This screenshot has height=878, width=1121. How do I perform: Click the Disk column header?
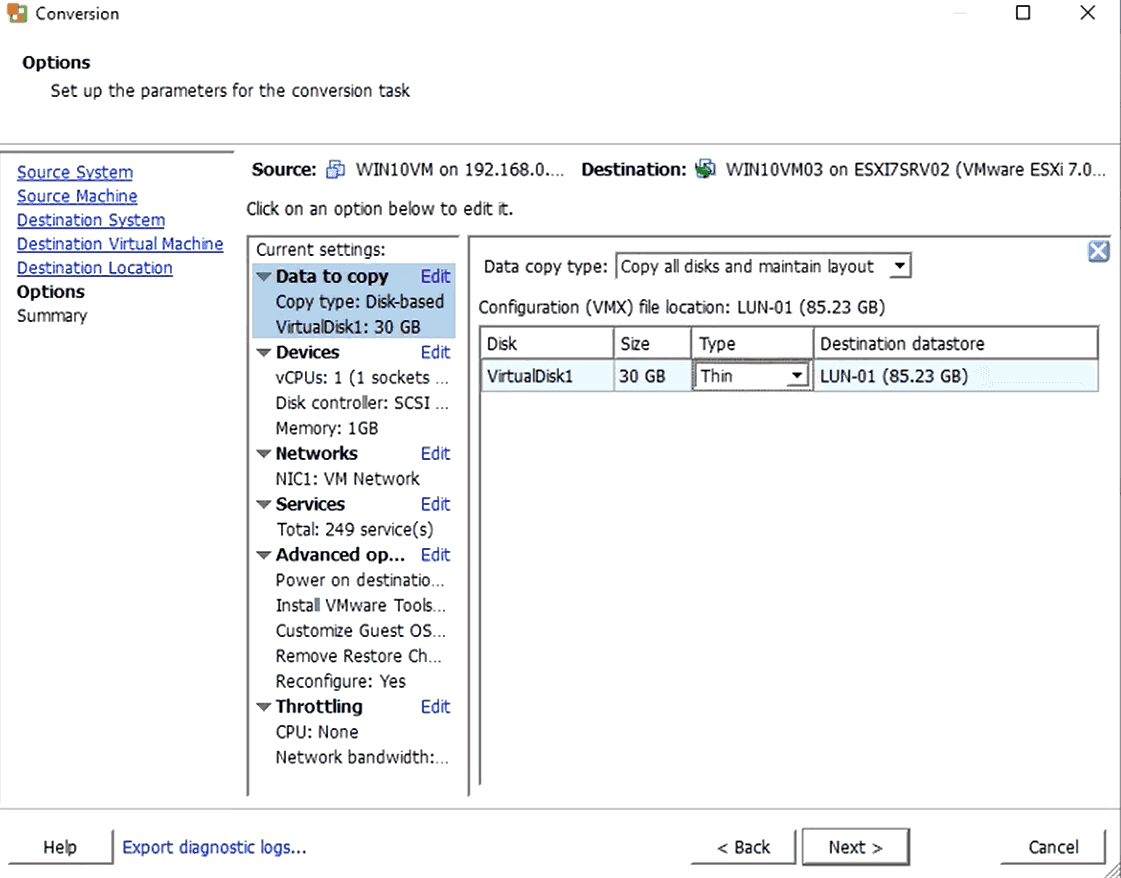tap(547, 344)
